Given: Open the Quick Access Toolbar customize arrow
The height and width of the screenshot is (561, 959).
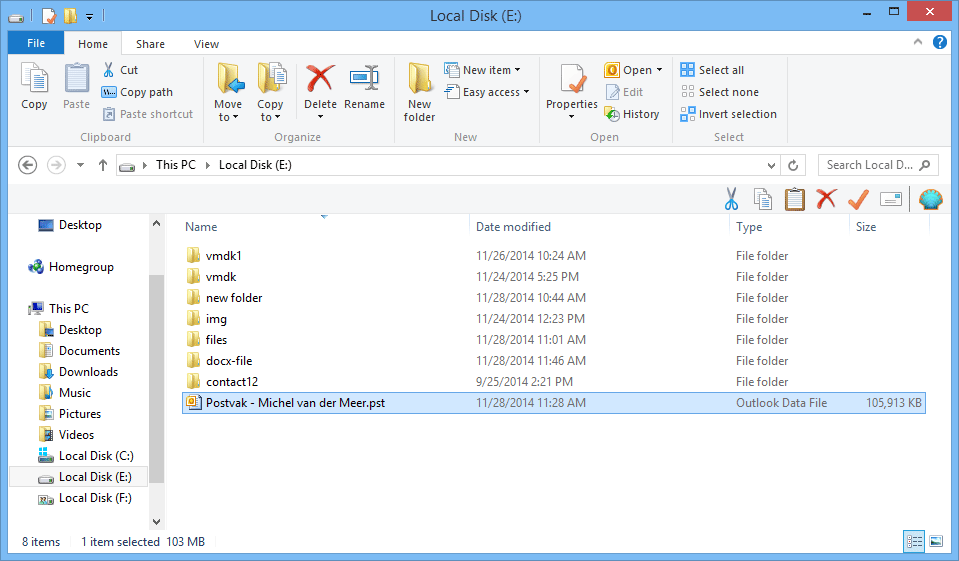Looking at the screenshot, I should click(x=89, y=17).
